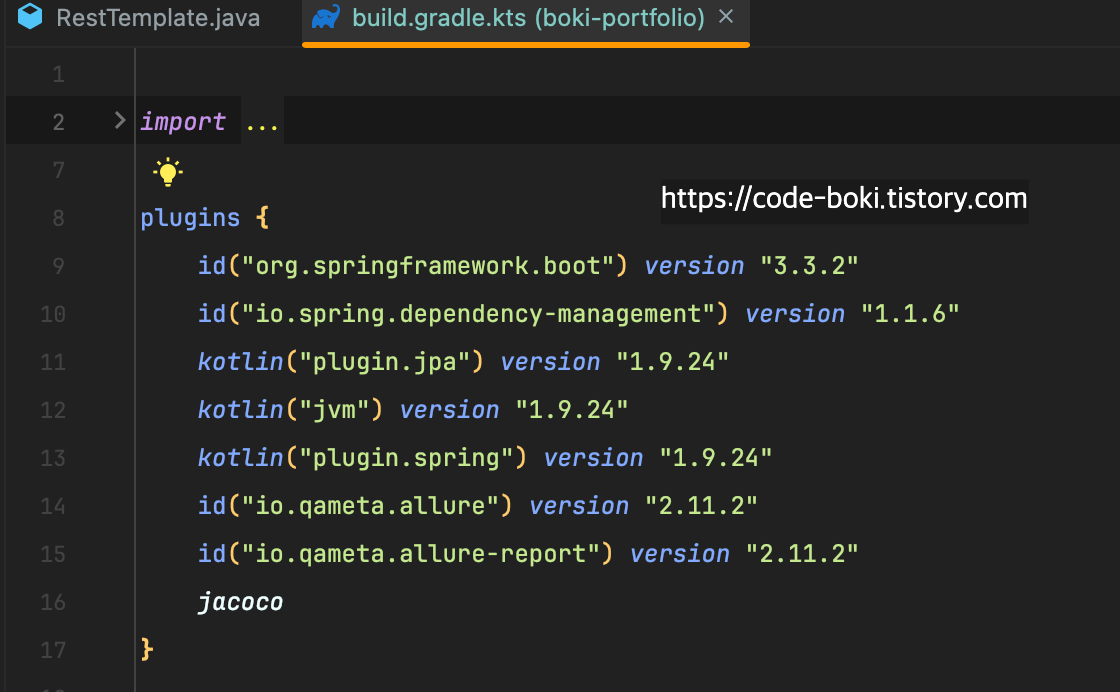The image size is (1120, 692).
Task: Click the plugins keyword
Action: coord(190,218)
